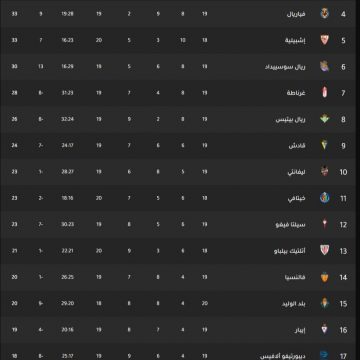Screen dimensions: 360x360
Task: Click the Athletic Bilbao striped crest
Action: pos(324,251)
